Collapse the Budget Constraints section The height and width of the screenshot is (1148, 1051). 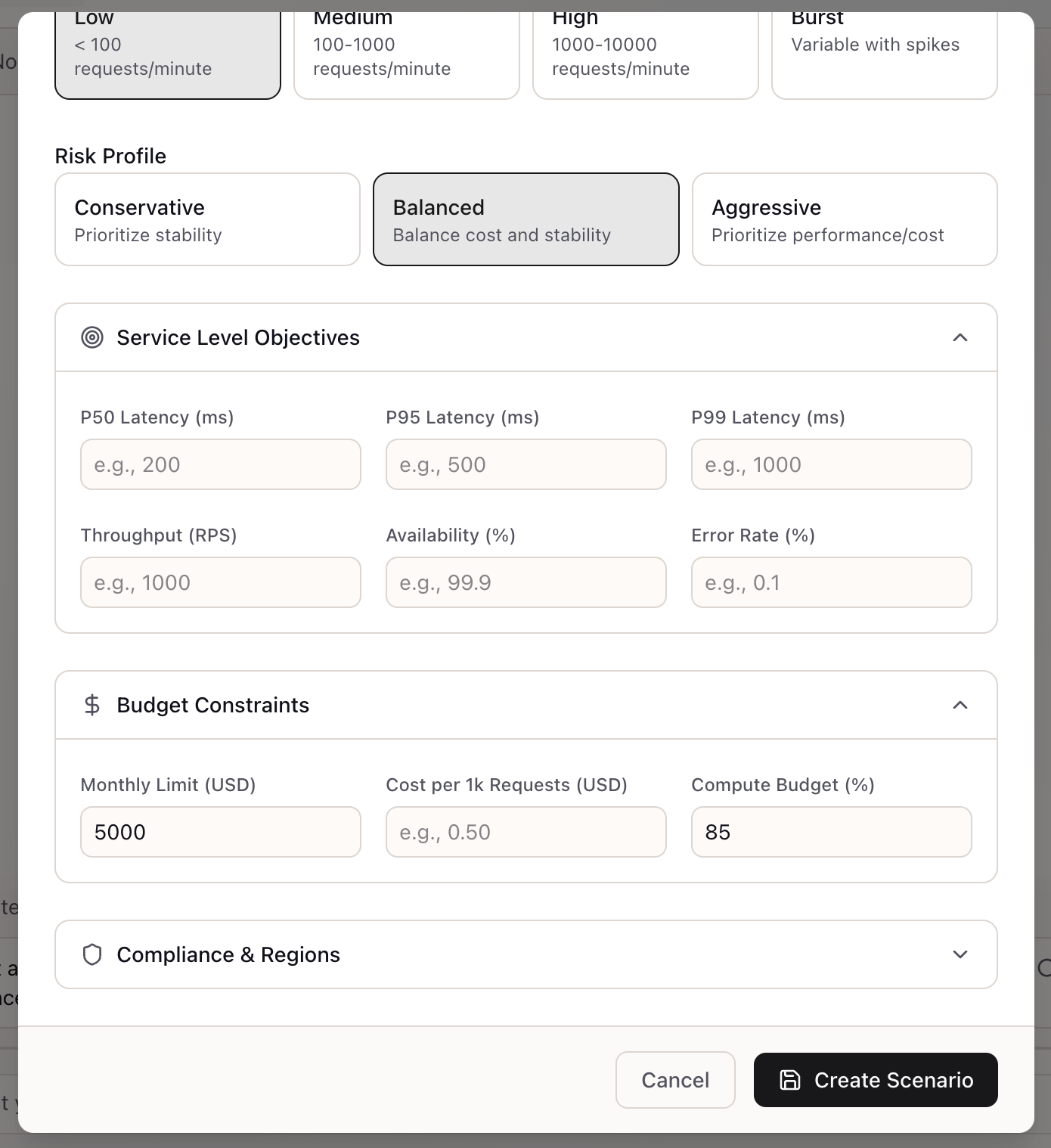960,705
